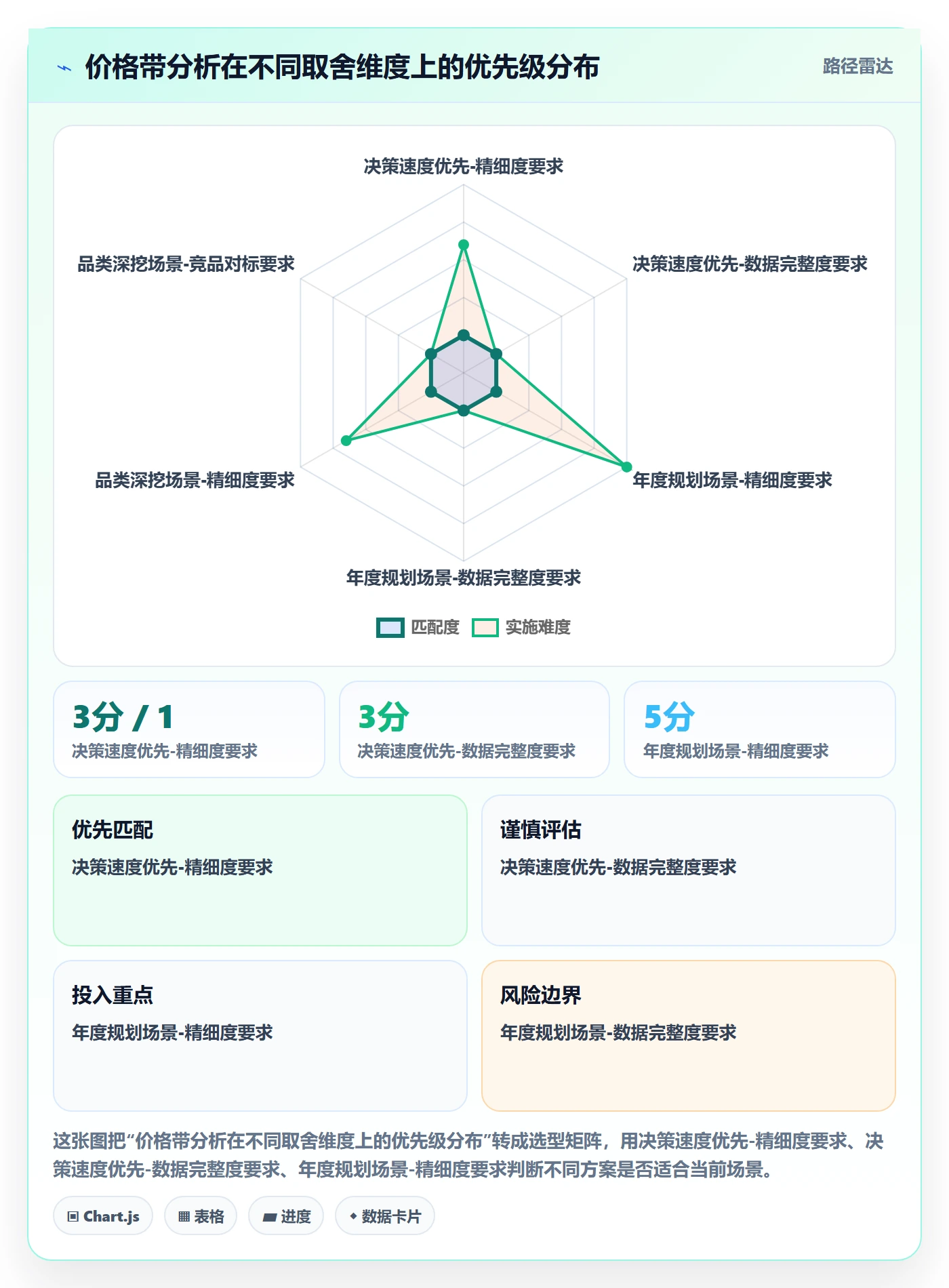949x1288 pixels.
Task: Click the 决策速度优先-数据完整度要求 axis label
Action: point(750,264)
